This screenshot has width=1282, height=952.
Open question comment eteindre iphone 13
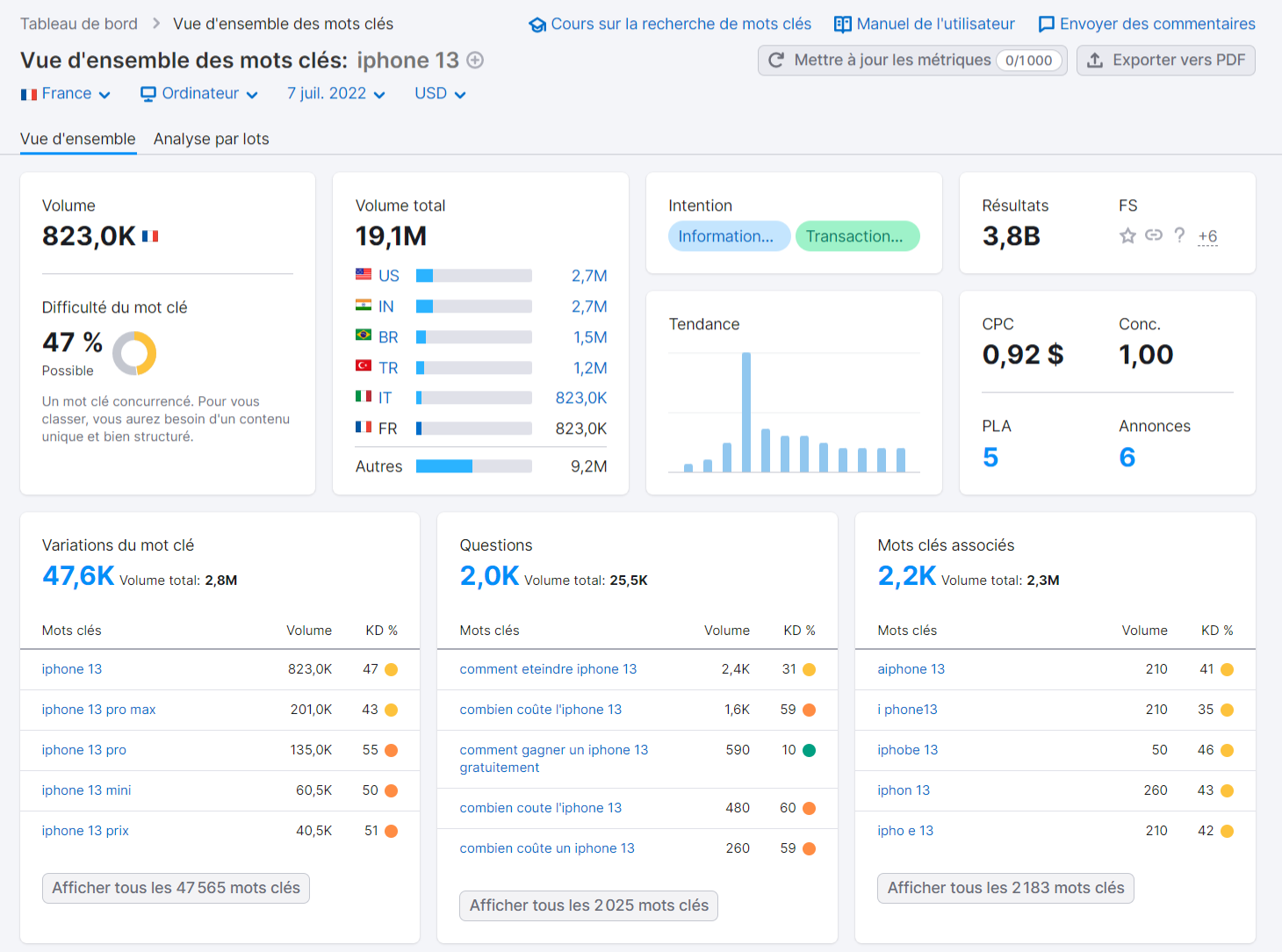click(x=548, y=669)
